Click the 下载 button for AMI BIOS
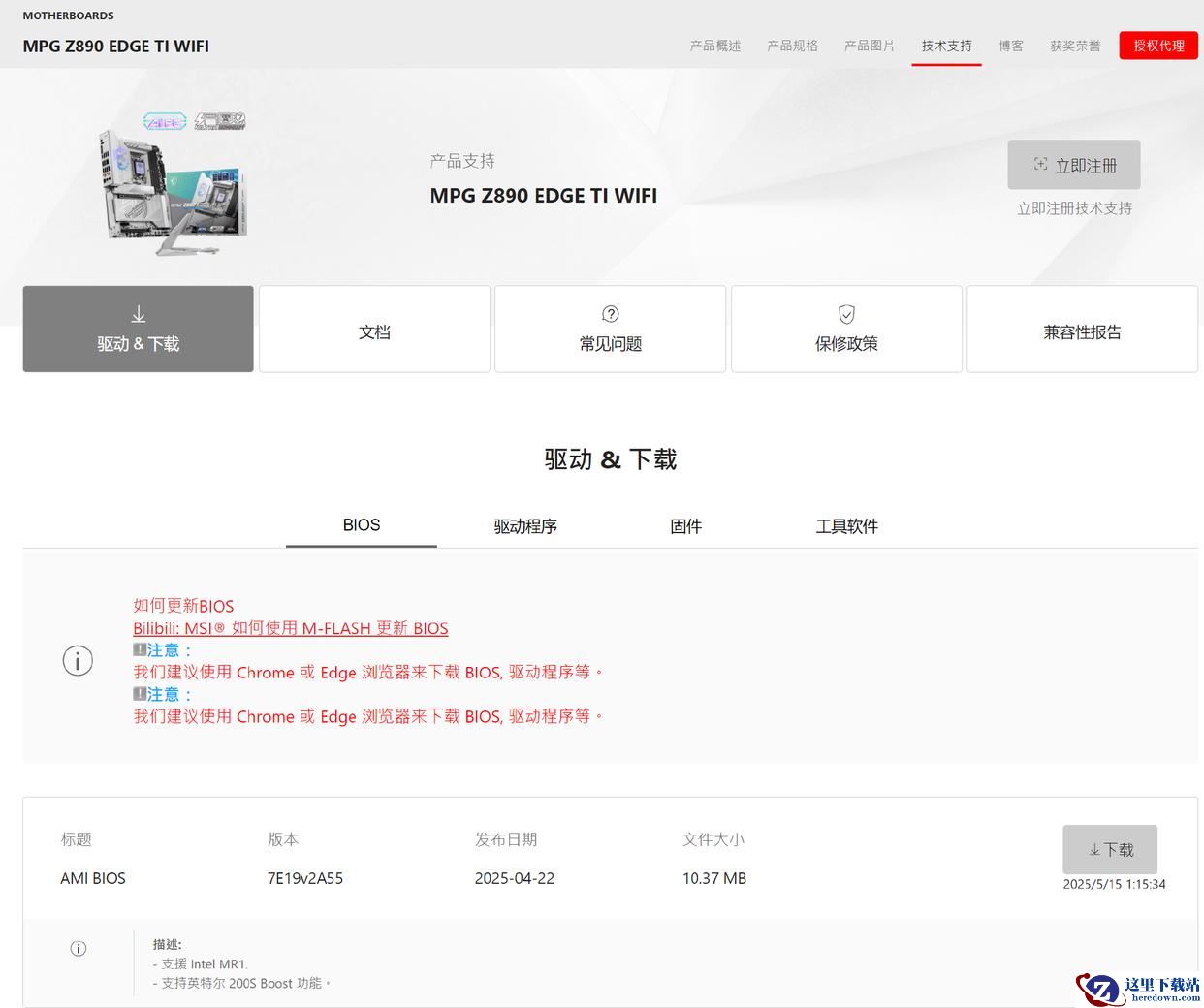The width and height of the screenshot is (1204, 1008). (x=1110, y=850)
